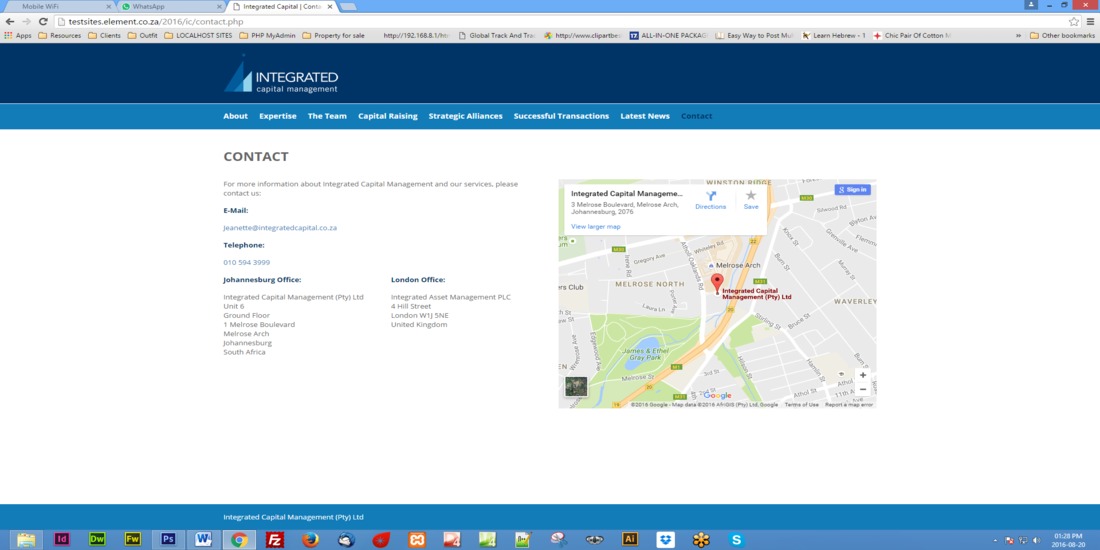Viewport: 1100px width, 550px height.
Task: Open a new browser tab
Action: pyautogui.click(x=348, y=6)
